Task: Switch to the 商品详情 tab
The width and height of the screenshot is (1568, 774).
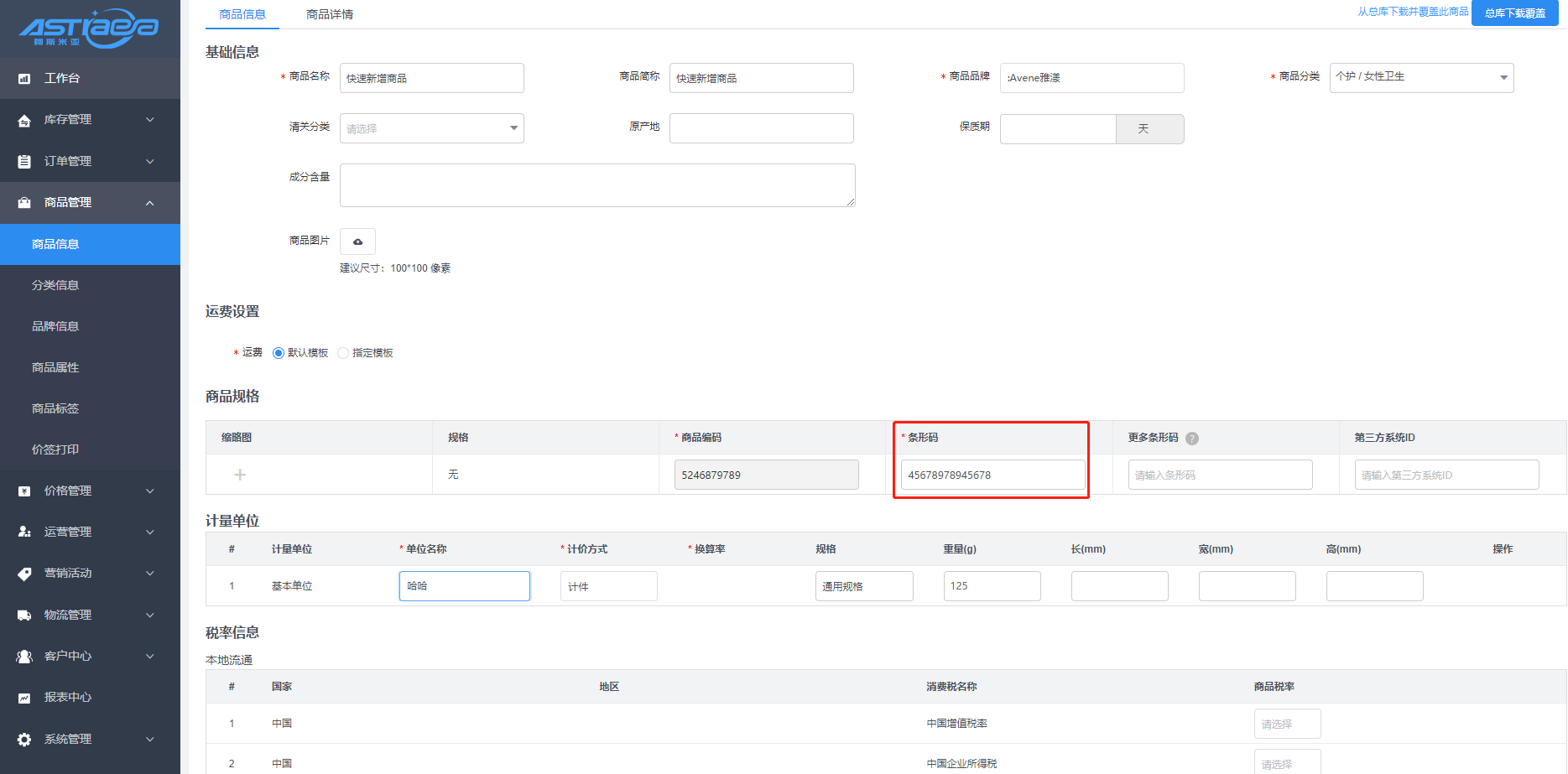Action: pos(329,14)
